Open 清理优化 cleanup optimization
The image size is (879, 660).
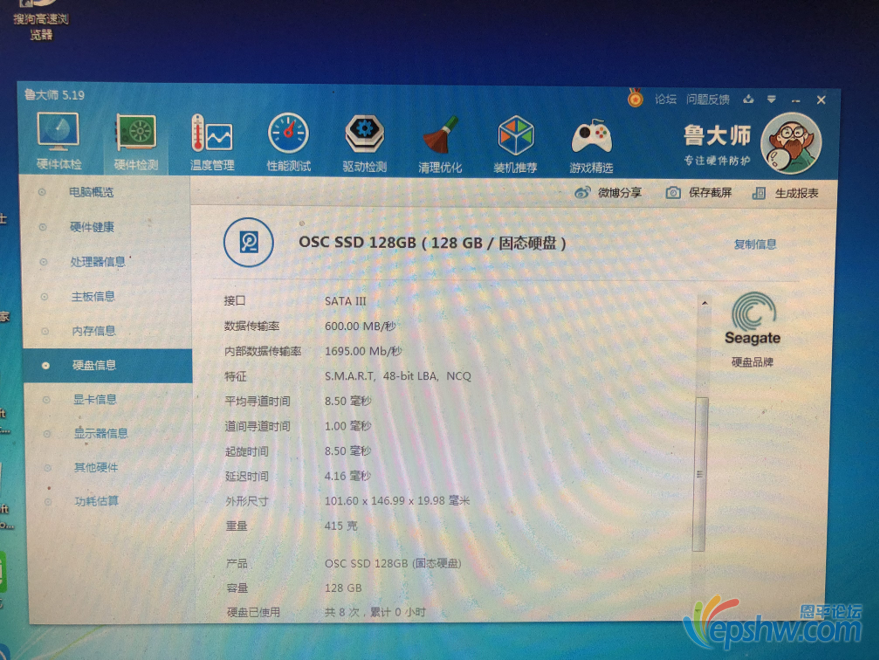440,144
